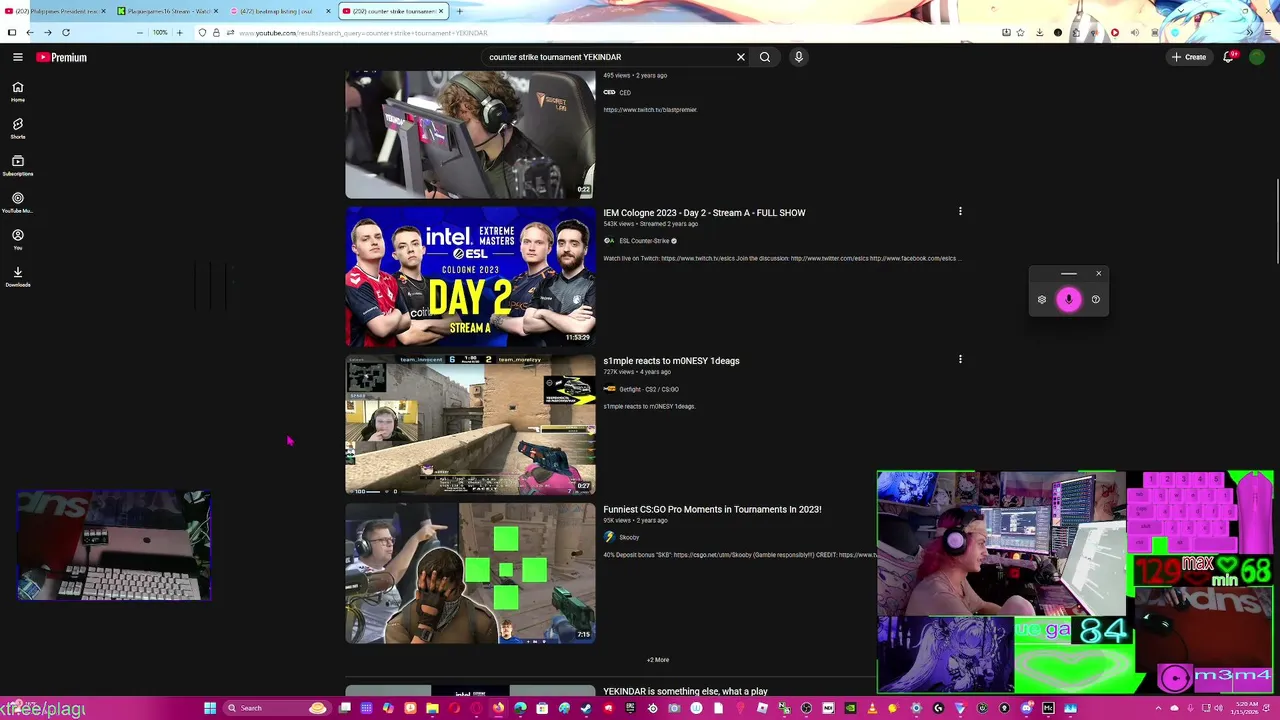Image resolution: width=1280 pixels, height=720 pixels.
Task: Start voice search with the microphone icon
Action: pos(798,57)
